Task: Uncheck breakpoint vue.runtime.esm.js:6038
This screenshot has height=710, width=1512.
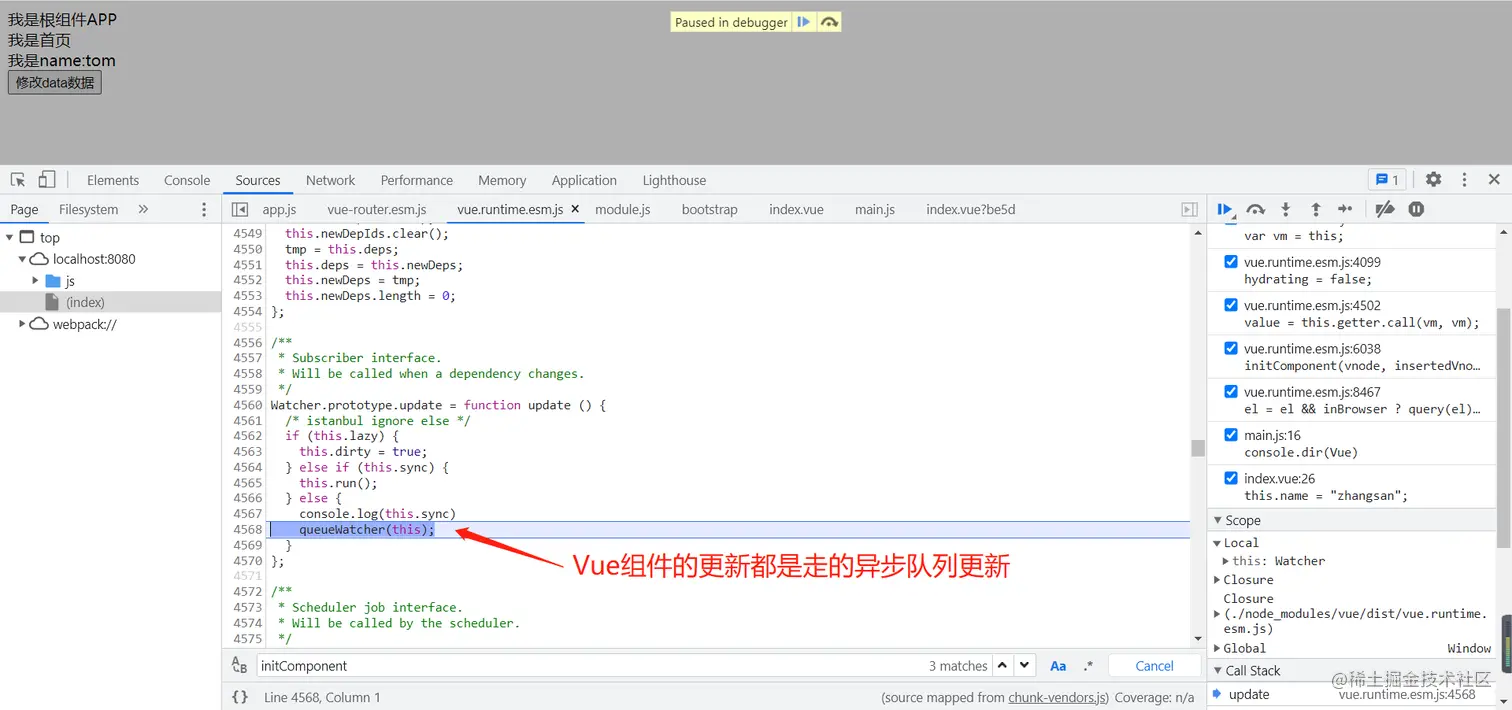Action: point(1231,348)
